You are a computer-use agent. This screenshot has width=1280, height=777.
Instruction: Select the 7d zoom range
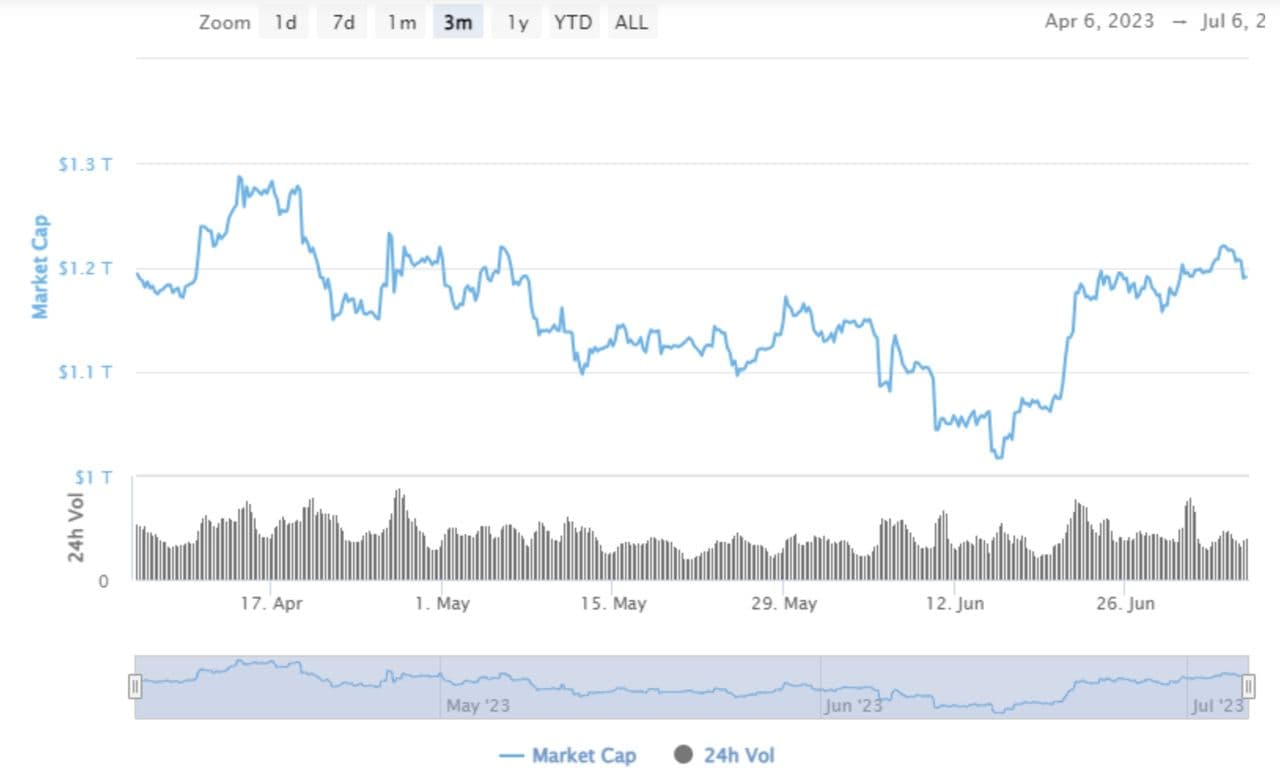click(x=343, y=22)
